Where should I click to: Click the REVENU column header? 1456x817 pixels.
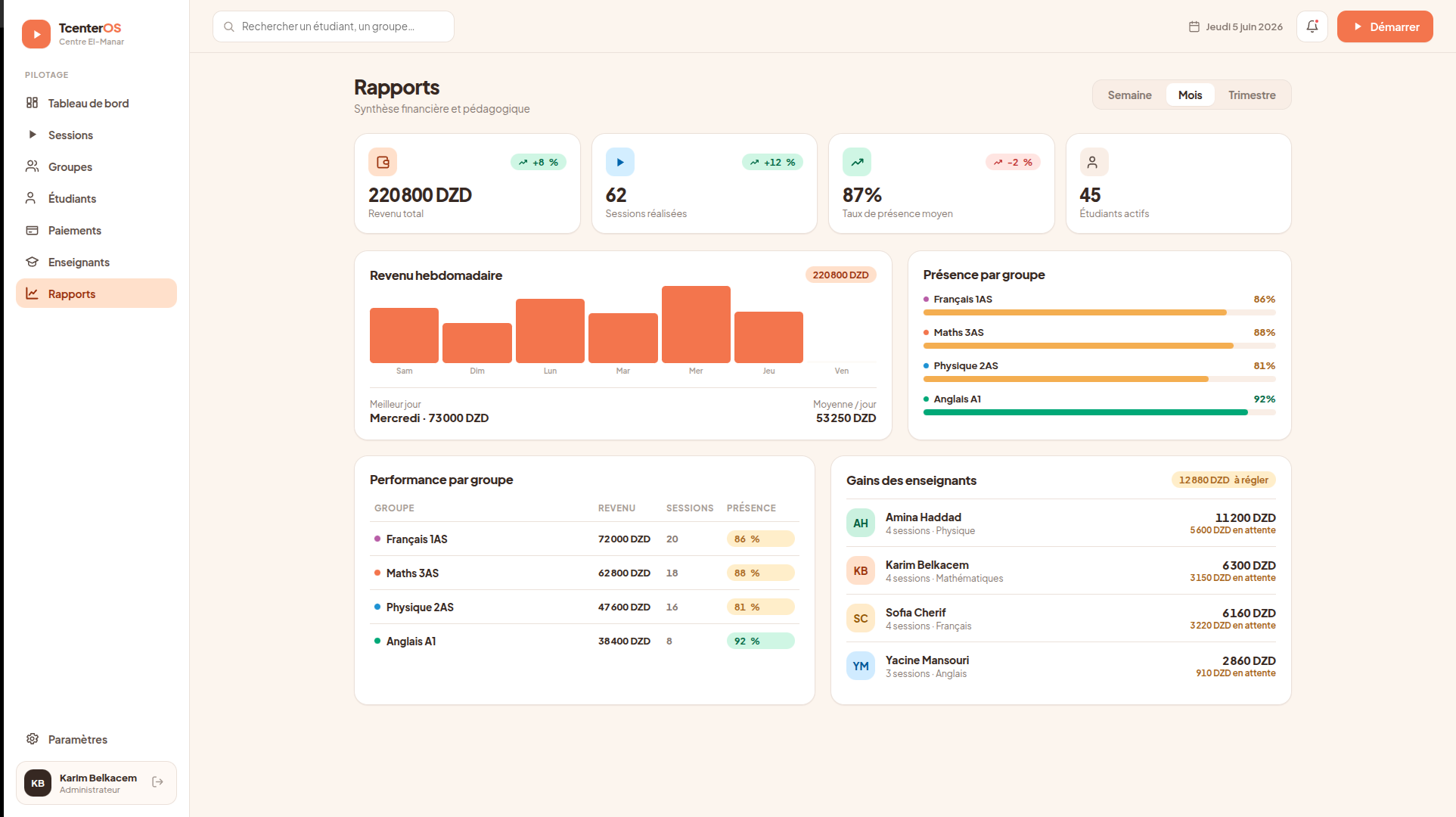click(616, 508)
